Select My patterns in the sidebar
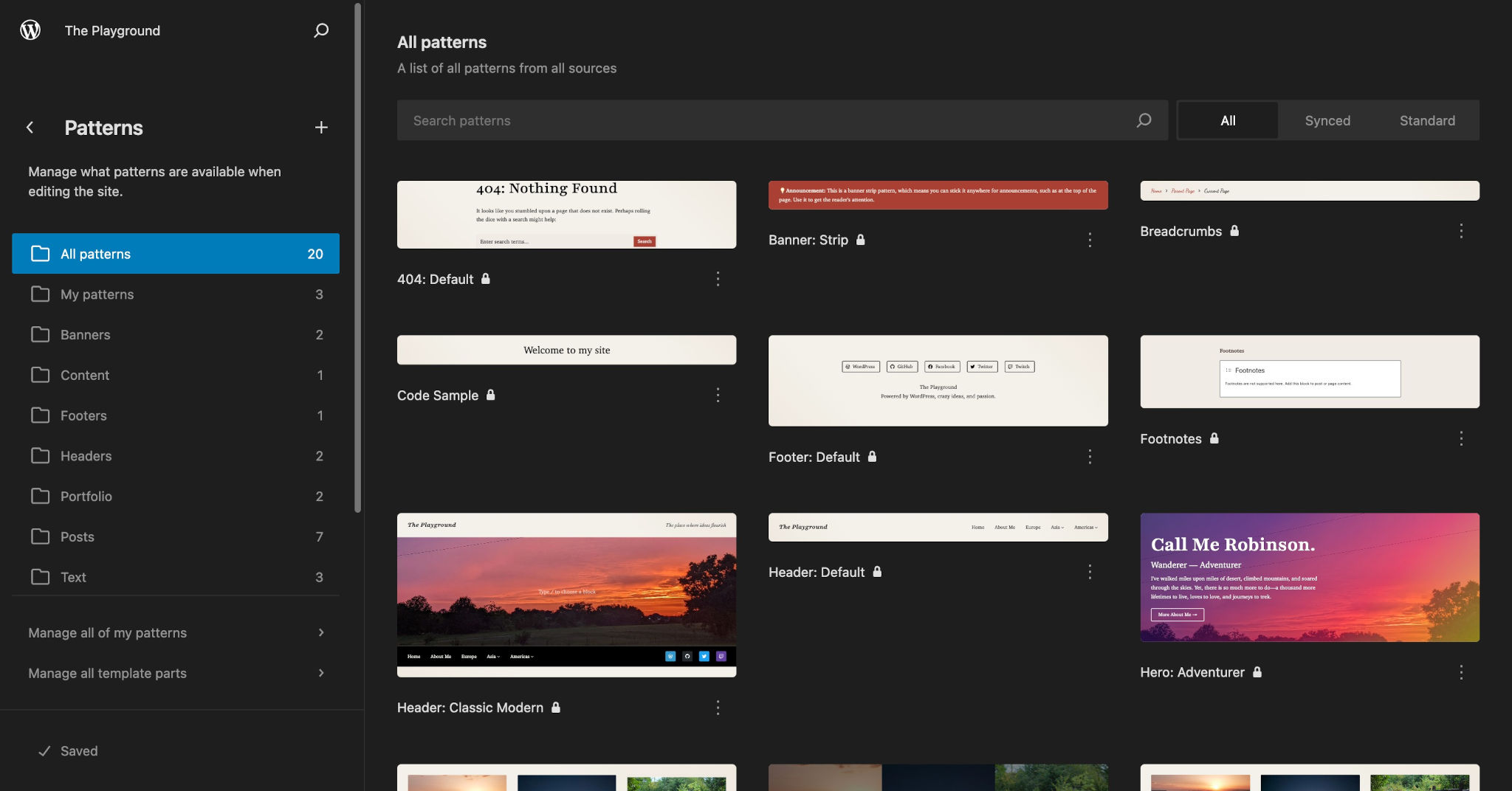The image size is (1512, 791). 97,294
